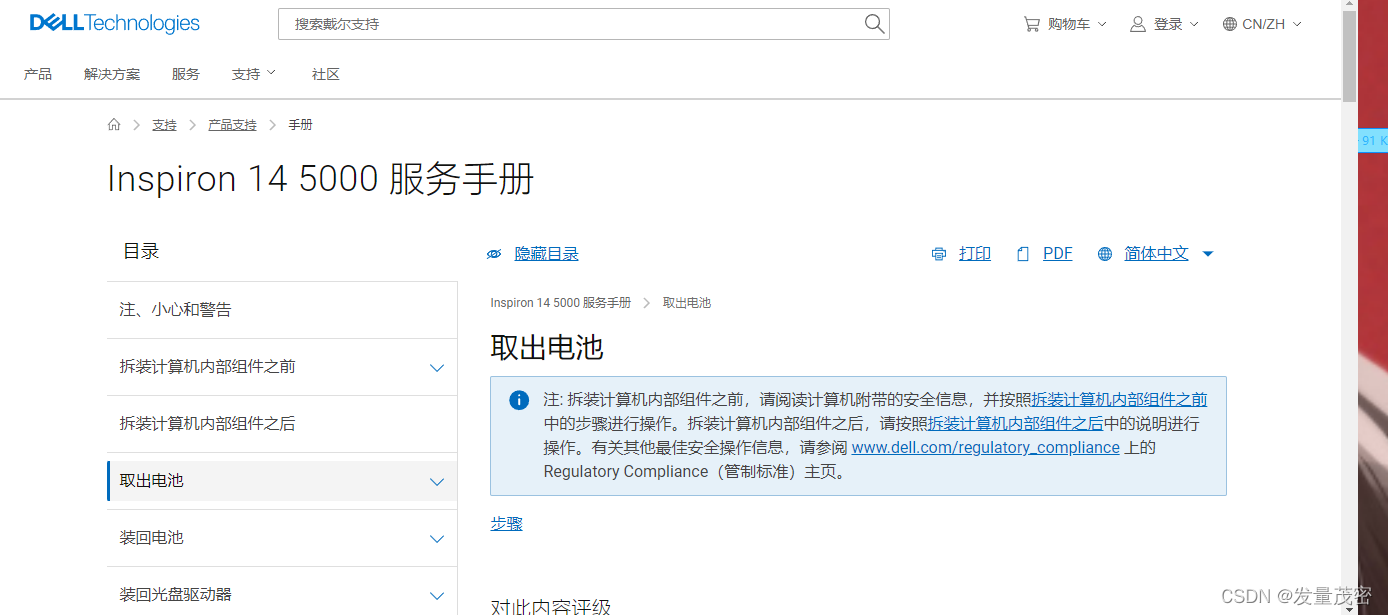Click the user login icon
Screen dimensions: 1388x615
point(1138,24)
